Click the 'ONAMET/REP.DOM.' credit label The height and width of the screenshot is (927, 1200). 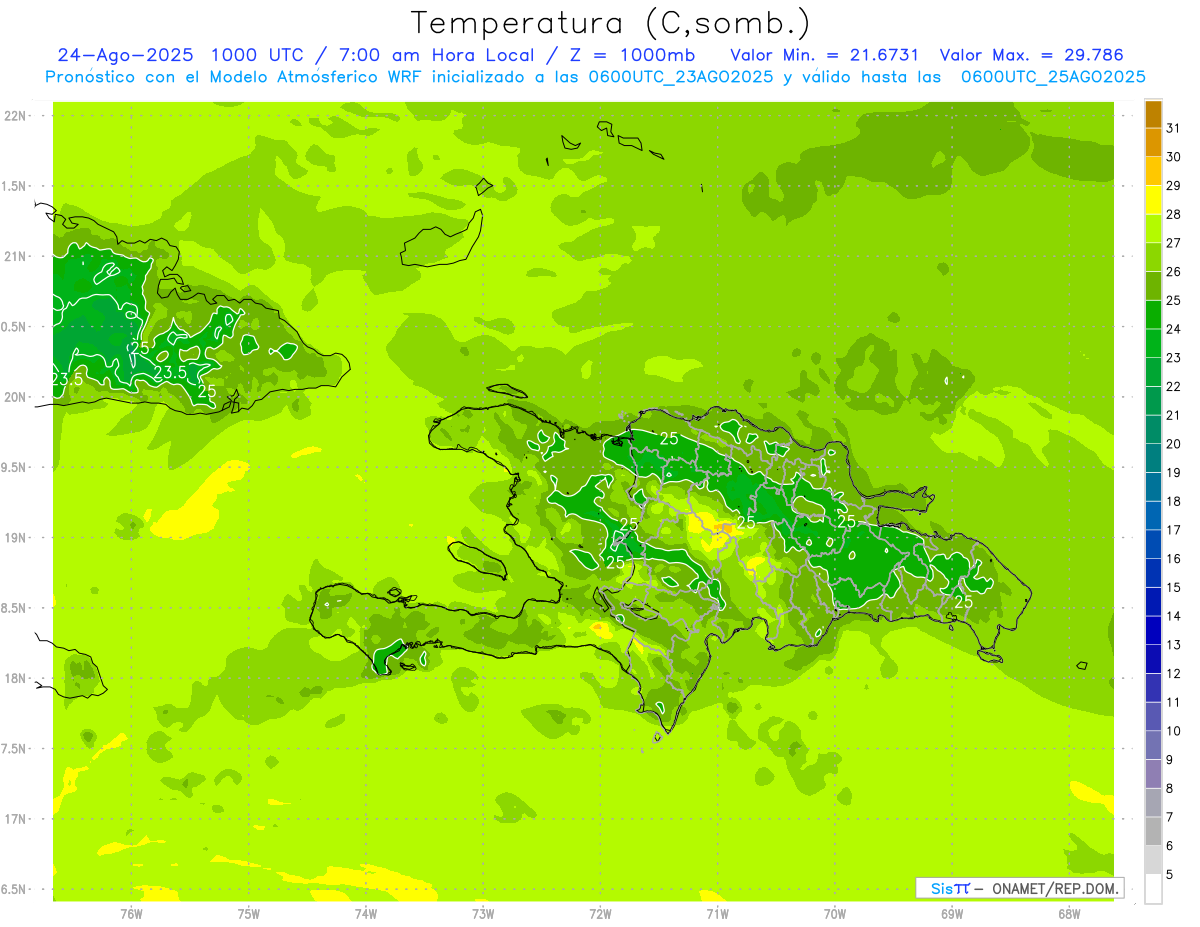click(1055, 888)
